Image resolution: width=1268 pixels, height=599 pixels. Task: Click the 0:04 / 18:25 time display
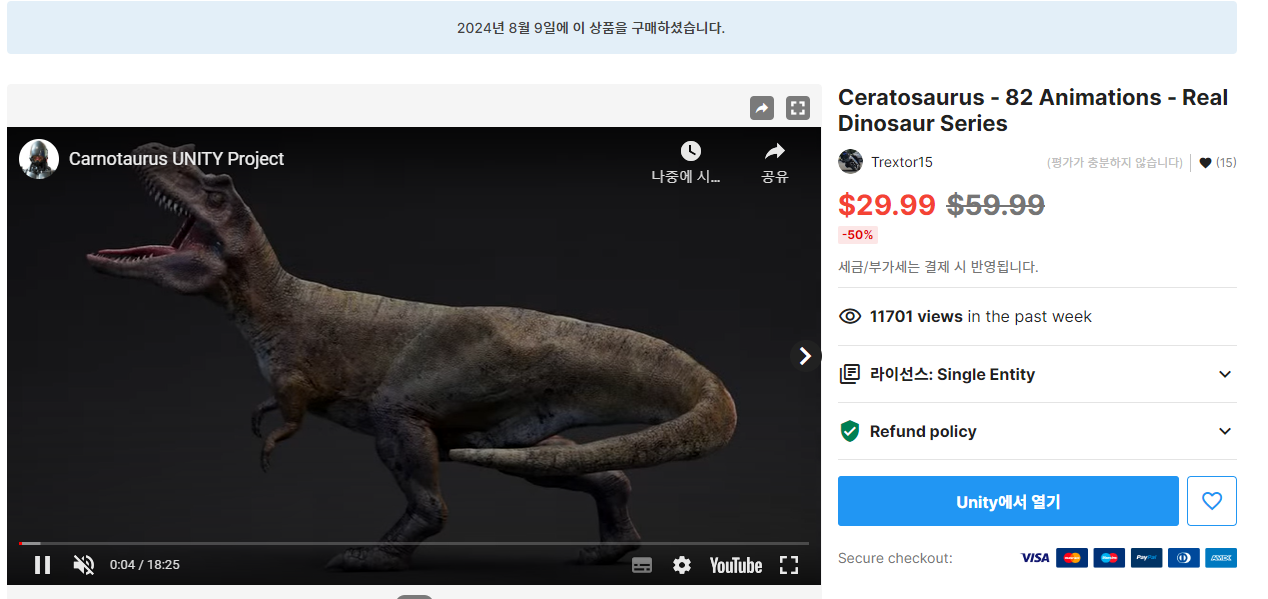point(144,565)
